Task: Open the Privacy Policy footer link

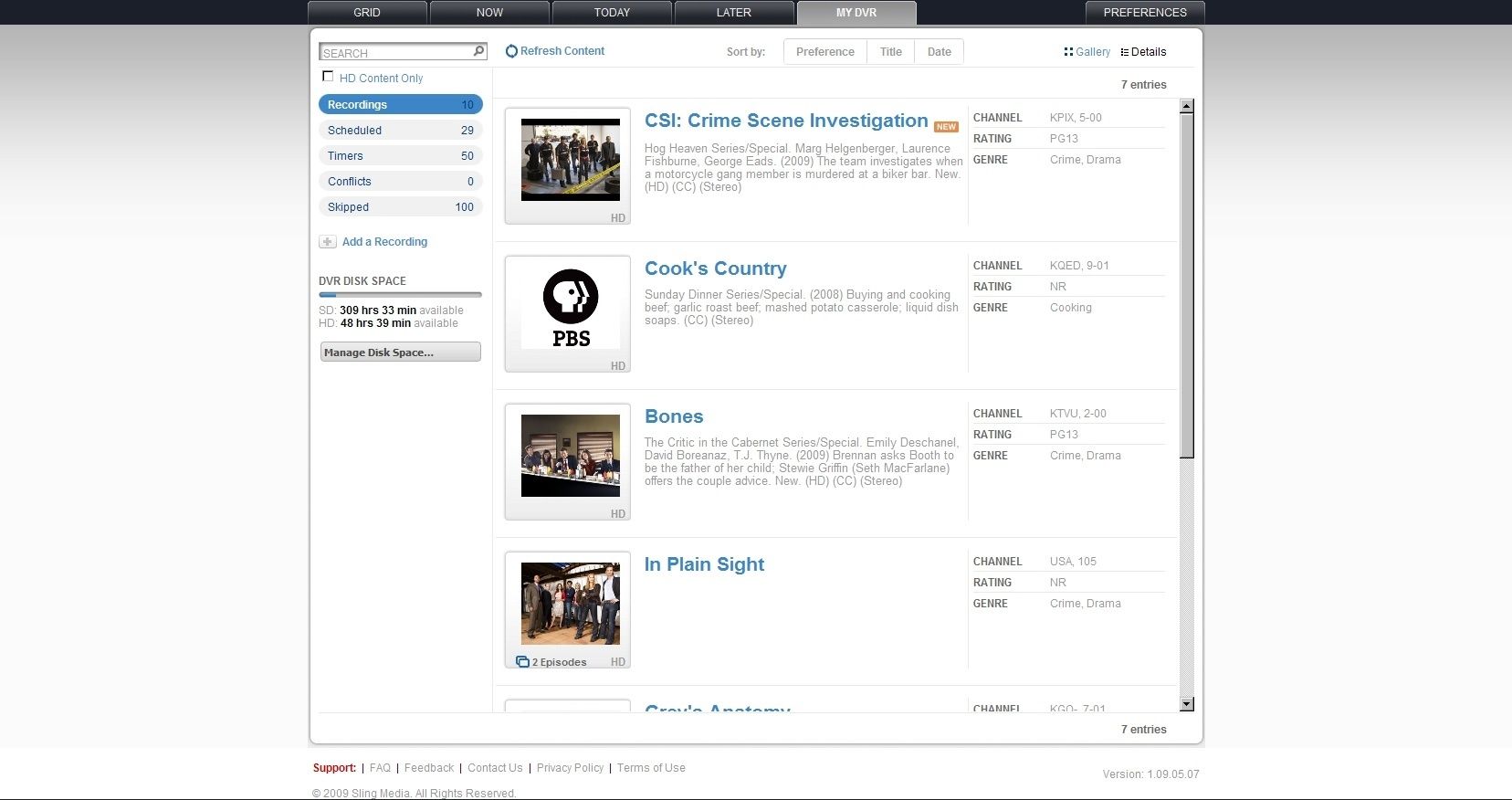Action: (x=570, y=768)
